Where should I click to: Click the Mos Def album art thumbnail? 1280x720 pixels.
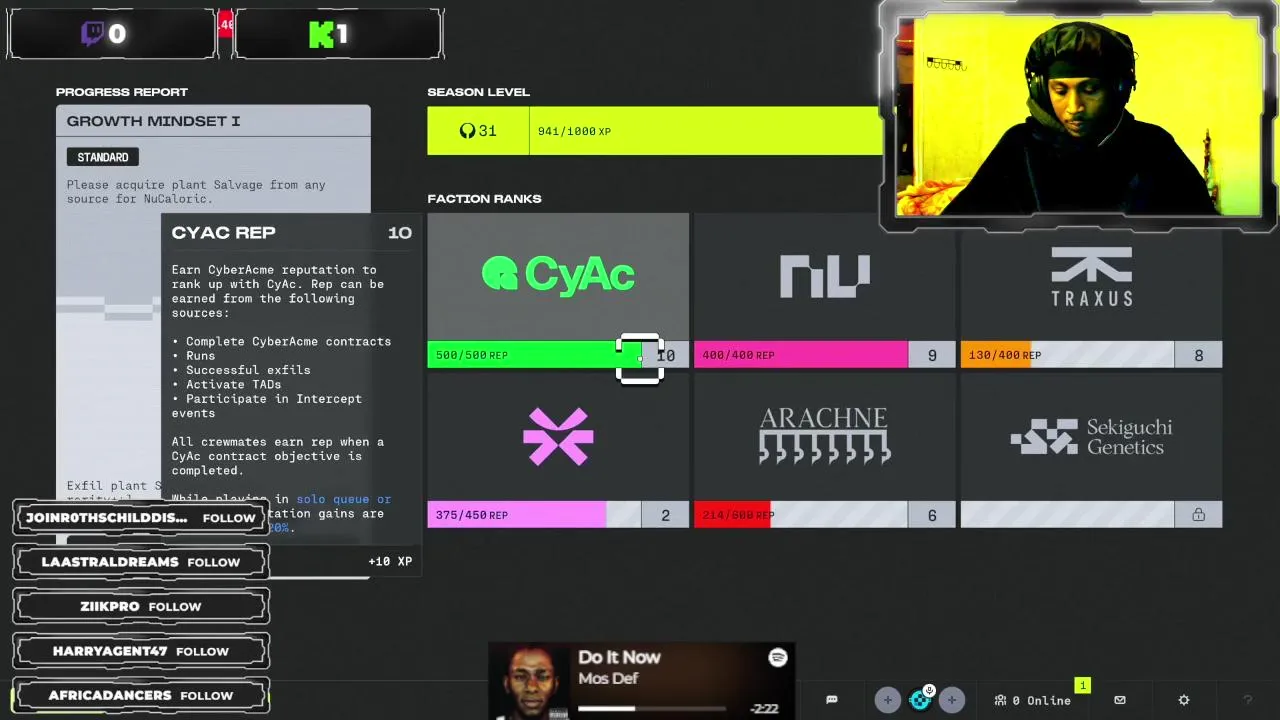coord(530,681)
